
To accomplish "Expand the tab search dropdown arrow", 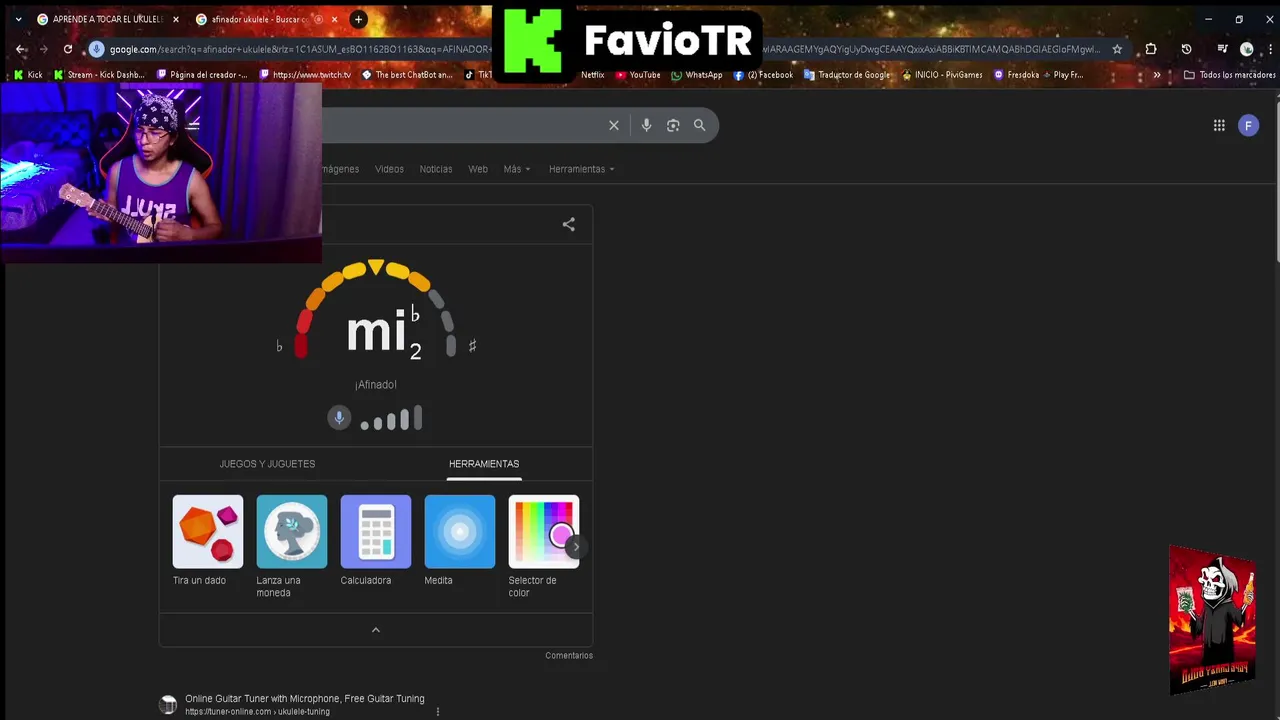I will tap(18, 19).
